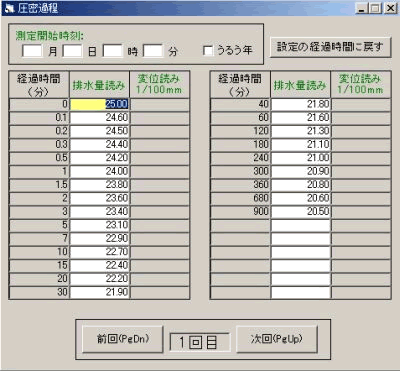Click the elapsed time cell showing 680
Viewport: 400px width, 371px height.
click(x=240, y=198)
